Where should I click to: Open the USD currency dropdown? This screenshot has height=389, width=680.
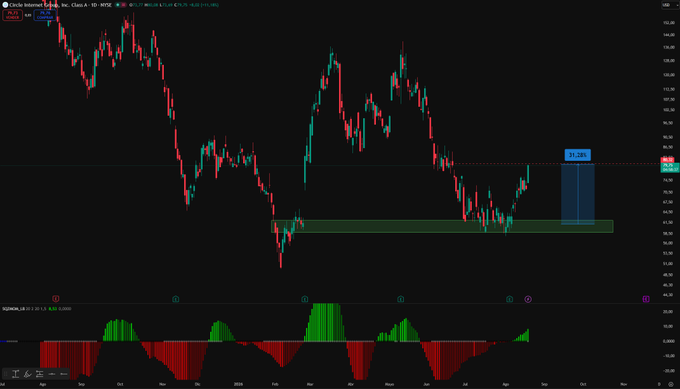[670, 5]
